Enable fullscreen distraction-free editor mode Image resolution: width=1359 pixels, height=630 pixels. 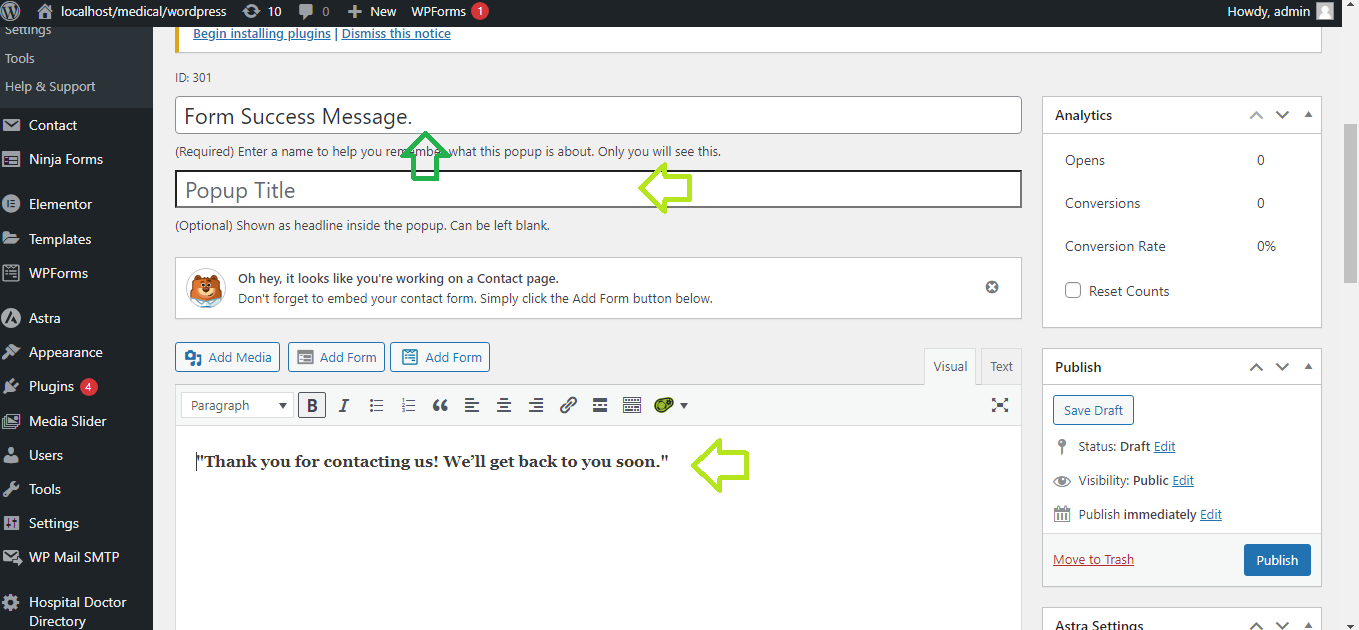[x=999, y=405]
